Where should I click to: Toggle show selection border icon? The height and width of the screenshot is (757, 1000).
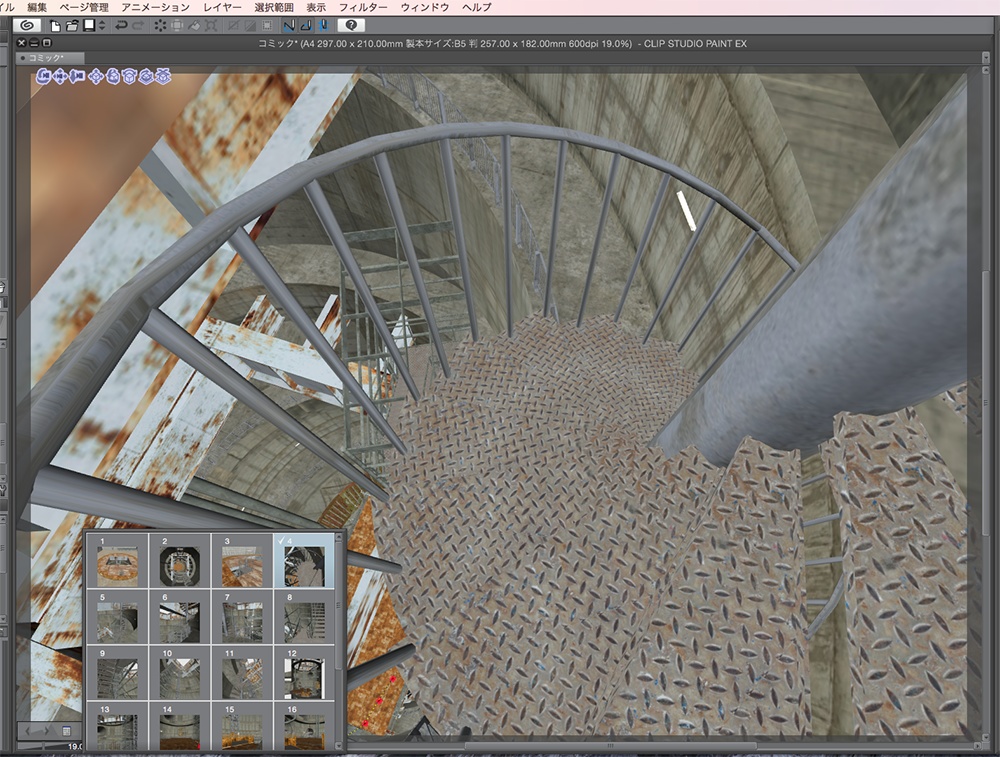tap(267, 26)
